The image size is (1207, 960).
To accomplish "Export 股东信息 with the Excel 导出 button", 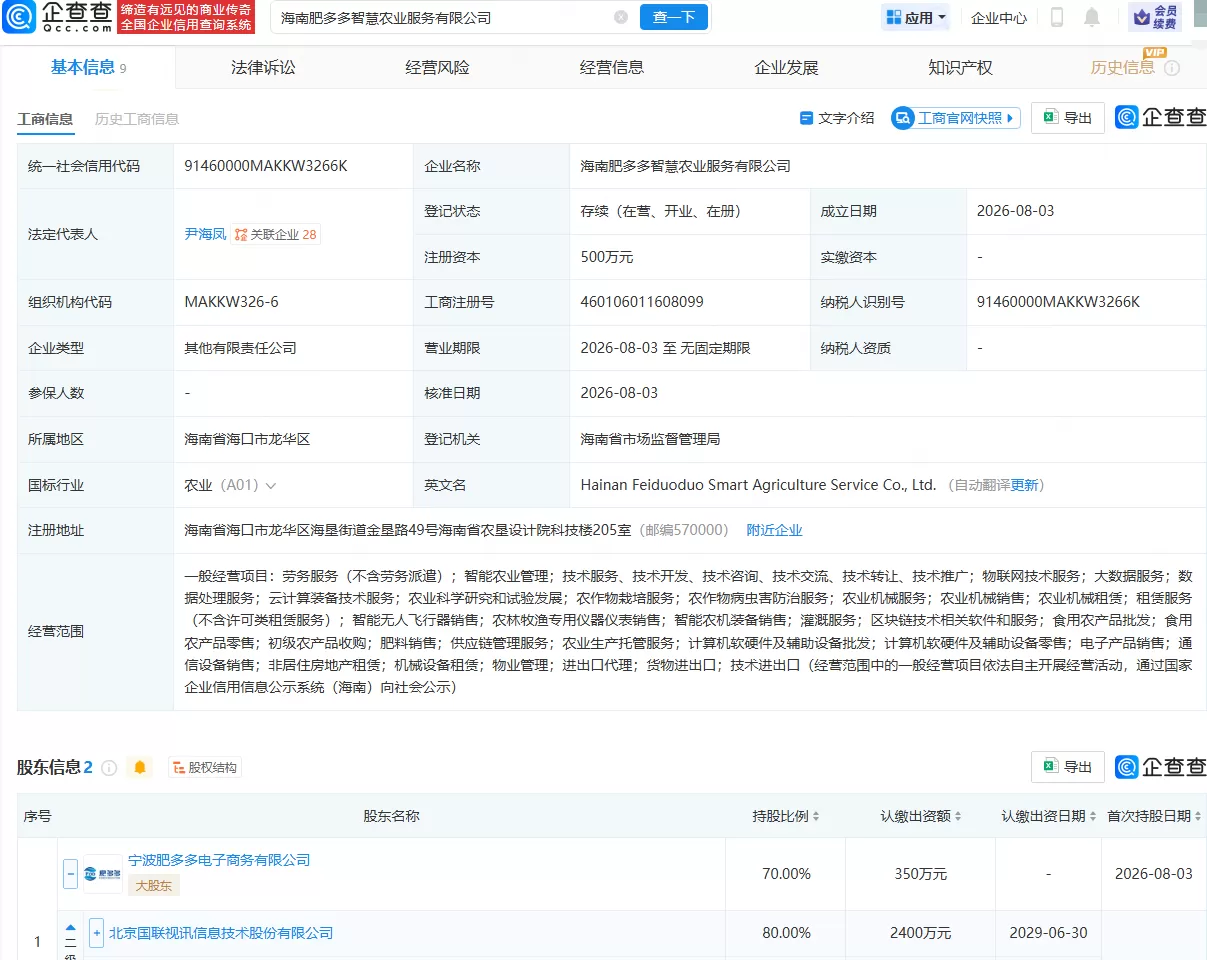I will pyautogui.click(x=1067, y=767).
